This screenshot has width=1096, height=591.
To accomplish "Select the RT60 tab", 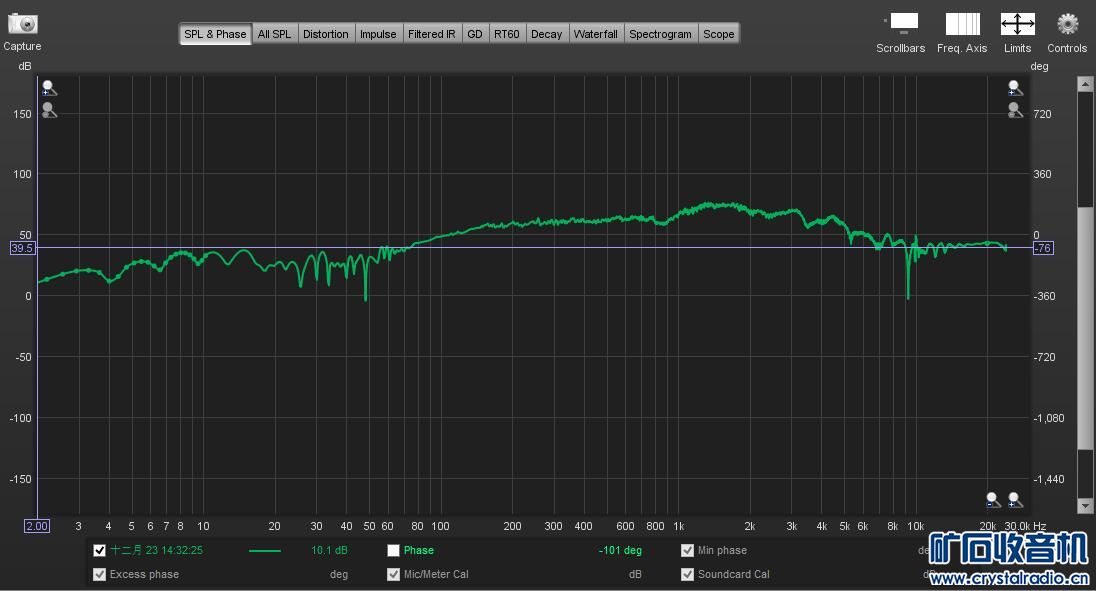I will (506, 34).
